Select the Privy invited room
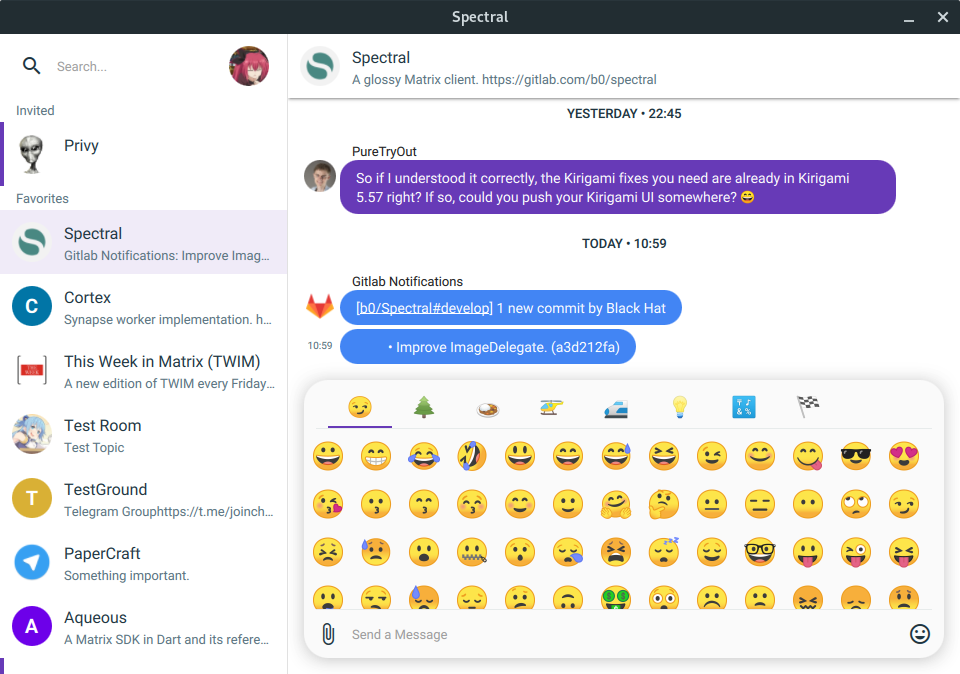This screenshot has width=960, height=674. pyautogui.click(x=144, y=154)
